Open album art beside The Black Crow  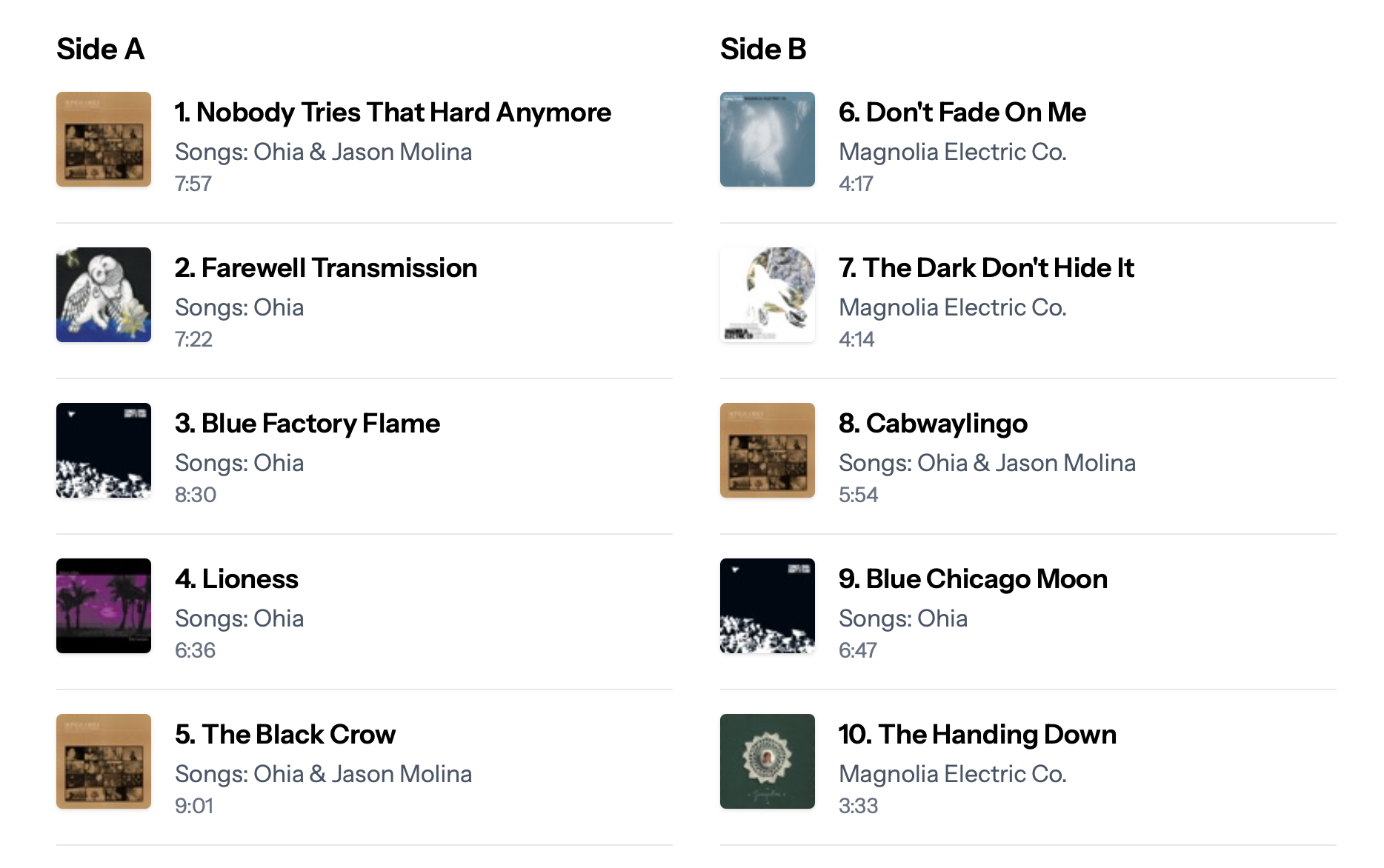(x=104, y=761)
